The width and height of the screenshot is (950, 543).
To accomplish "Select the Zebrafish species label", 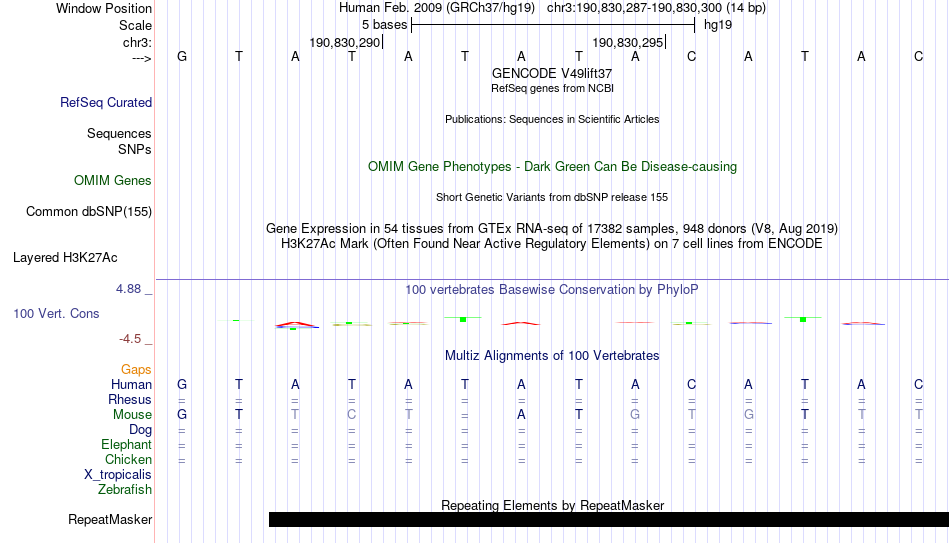I will click(125, 490).
